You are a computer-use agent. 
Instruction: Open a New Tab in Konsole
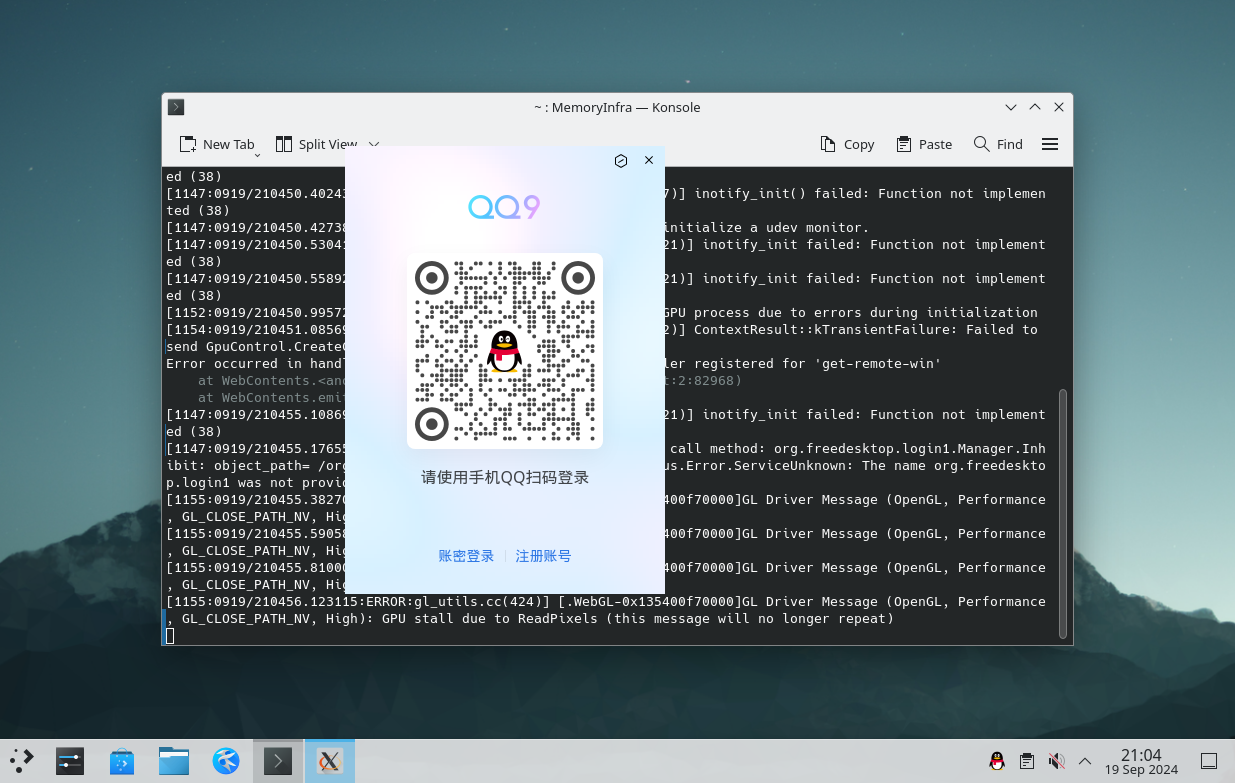[x=216, y=144]
